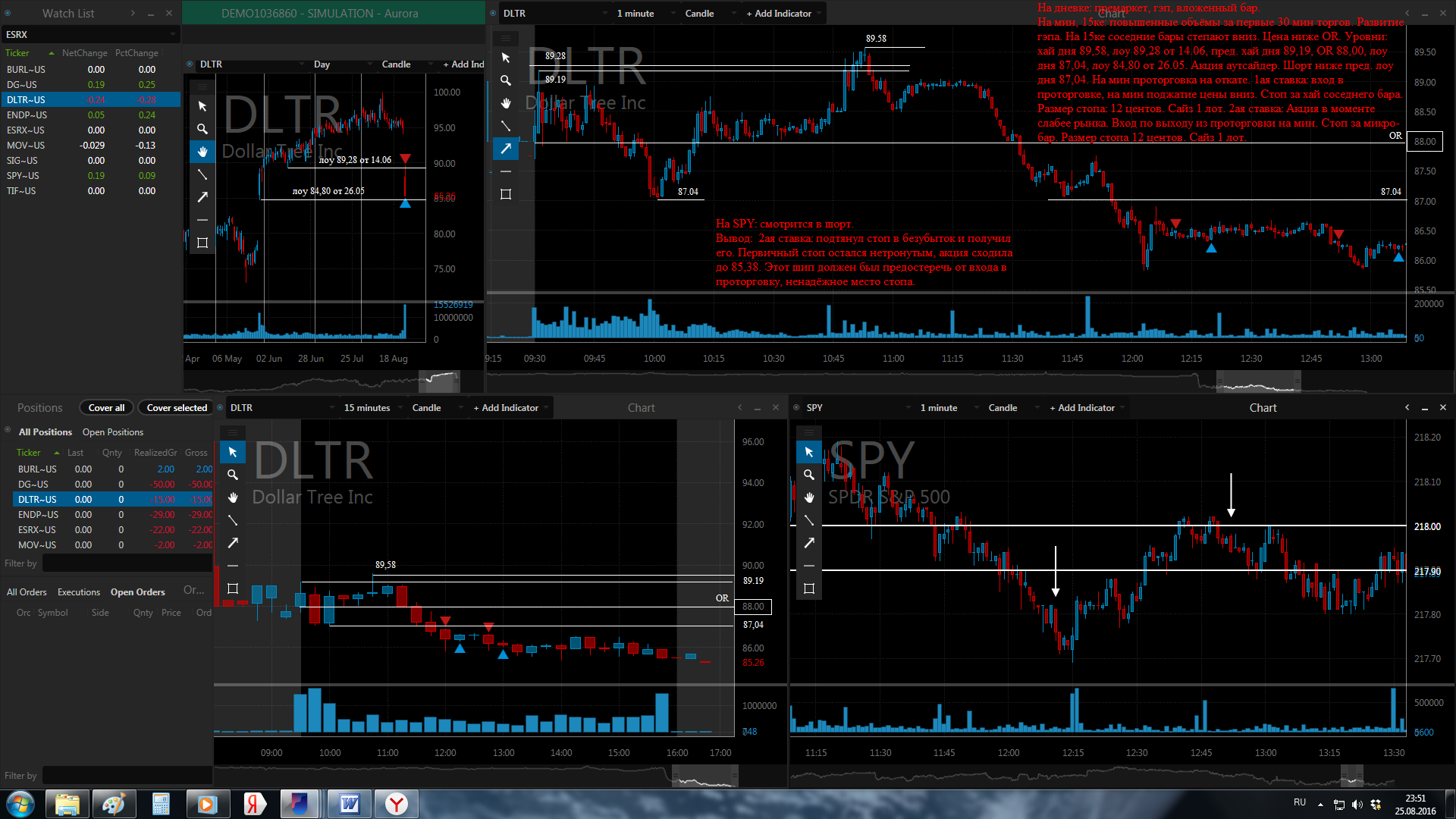This screenshot has height=819, width=1456.
Task: Open 1 minute timeframe dropdown on SPY chart
Action: 948,407
